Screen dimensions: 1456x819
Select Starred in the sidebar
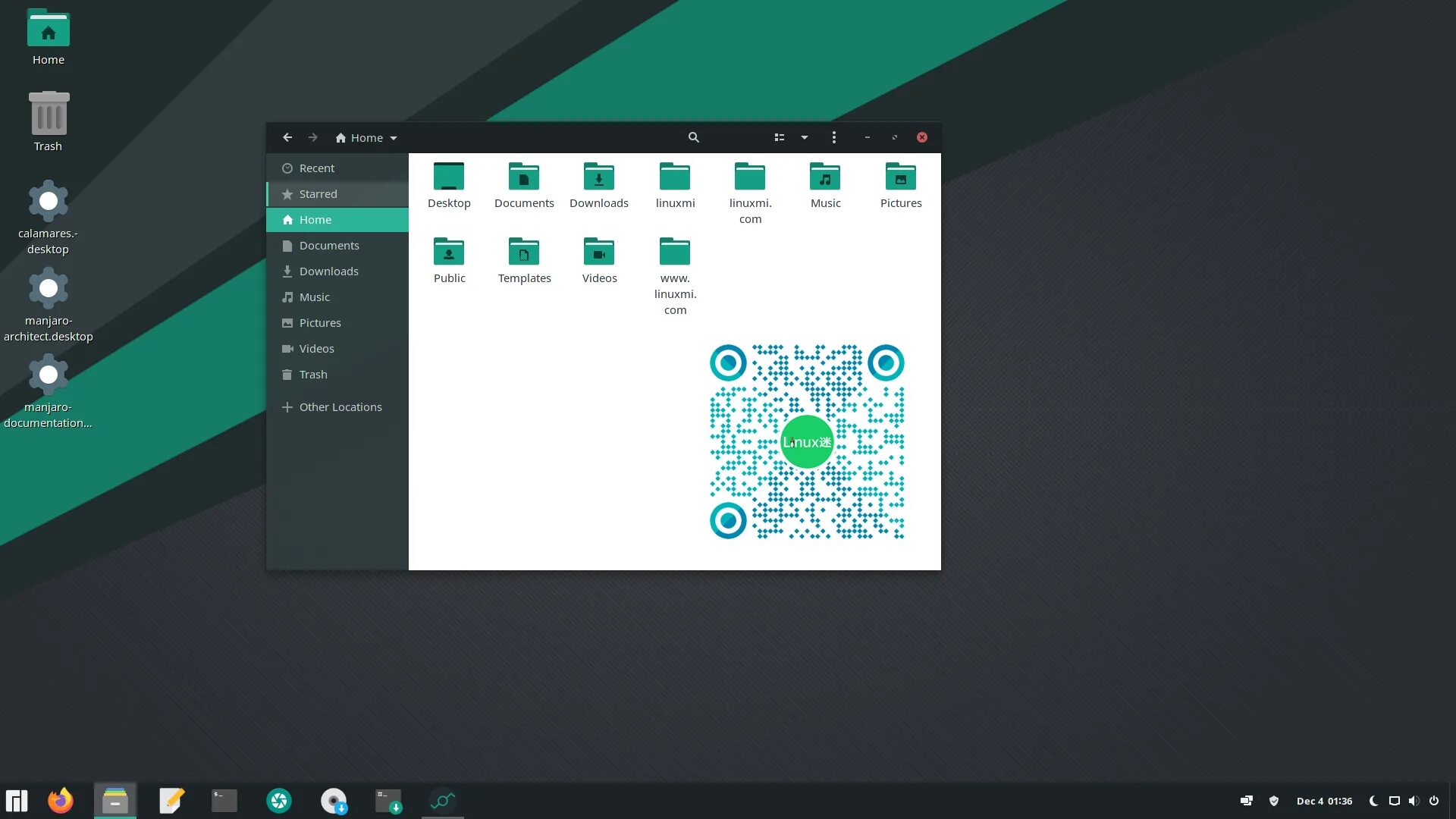tap(318, 194)
